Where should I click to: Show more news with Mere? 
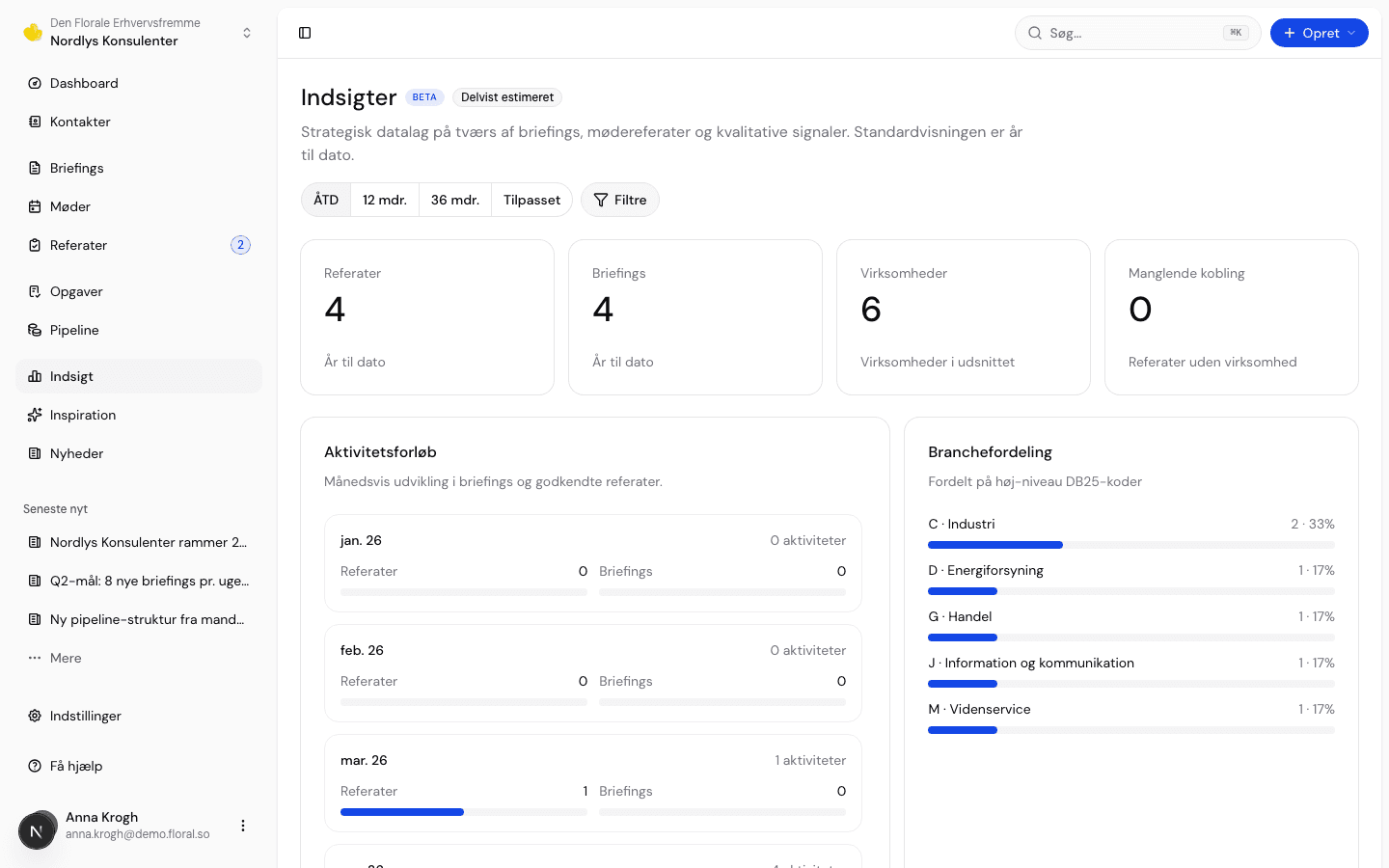click(139, 658)
